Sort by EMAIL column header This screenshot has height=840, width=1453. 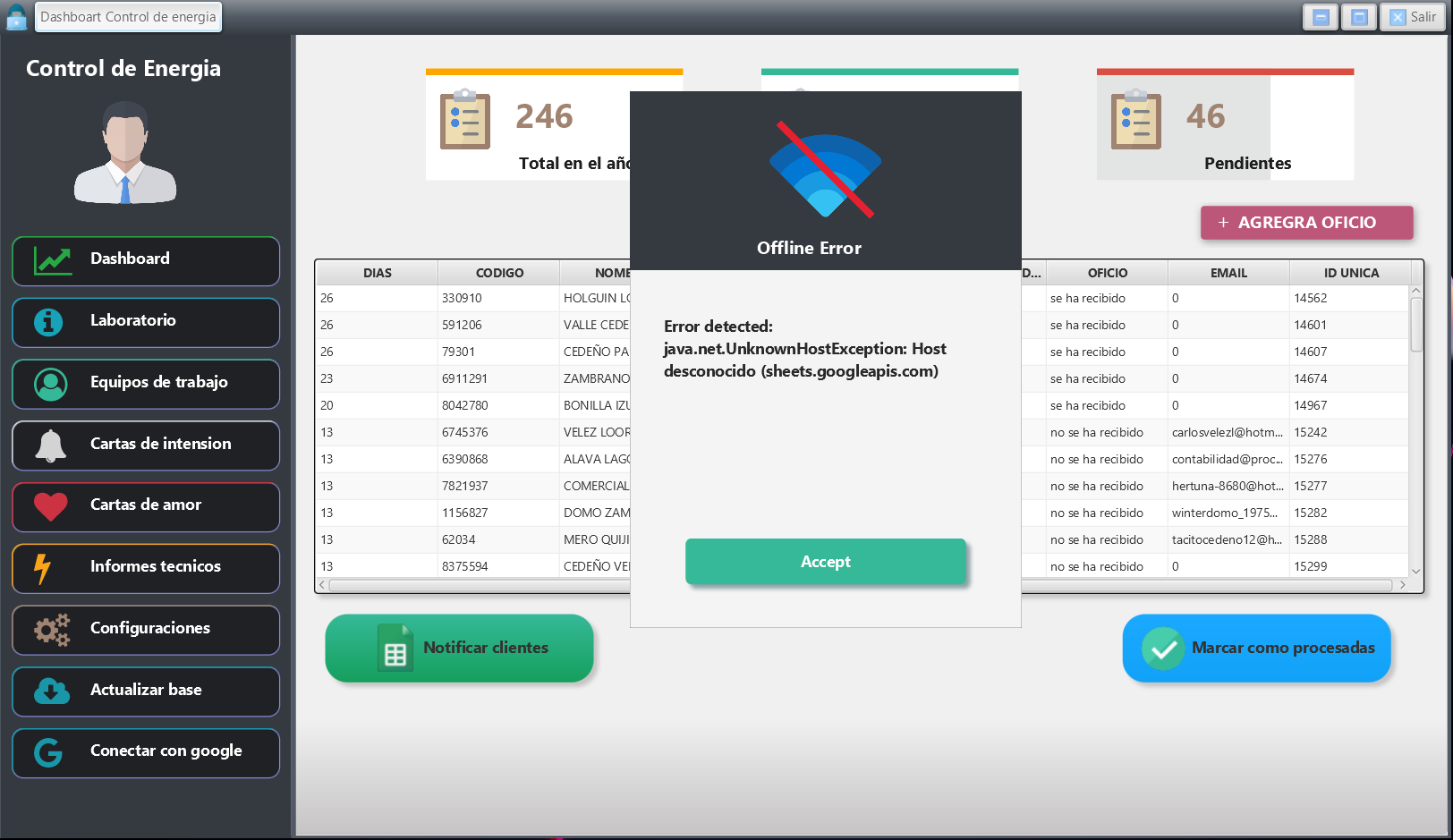point(1229,273)
